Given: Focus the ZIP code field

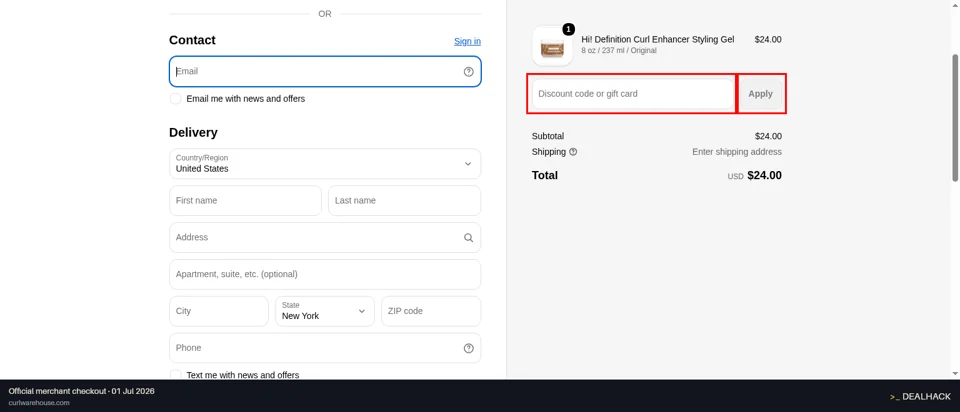Looking at the screenshot, I should (431, 311).
